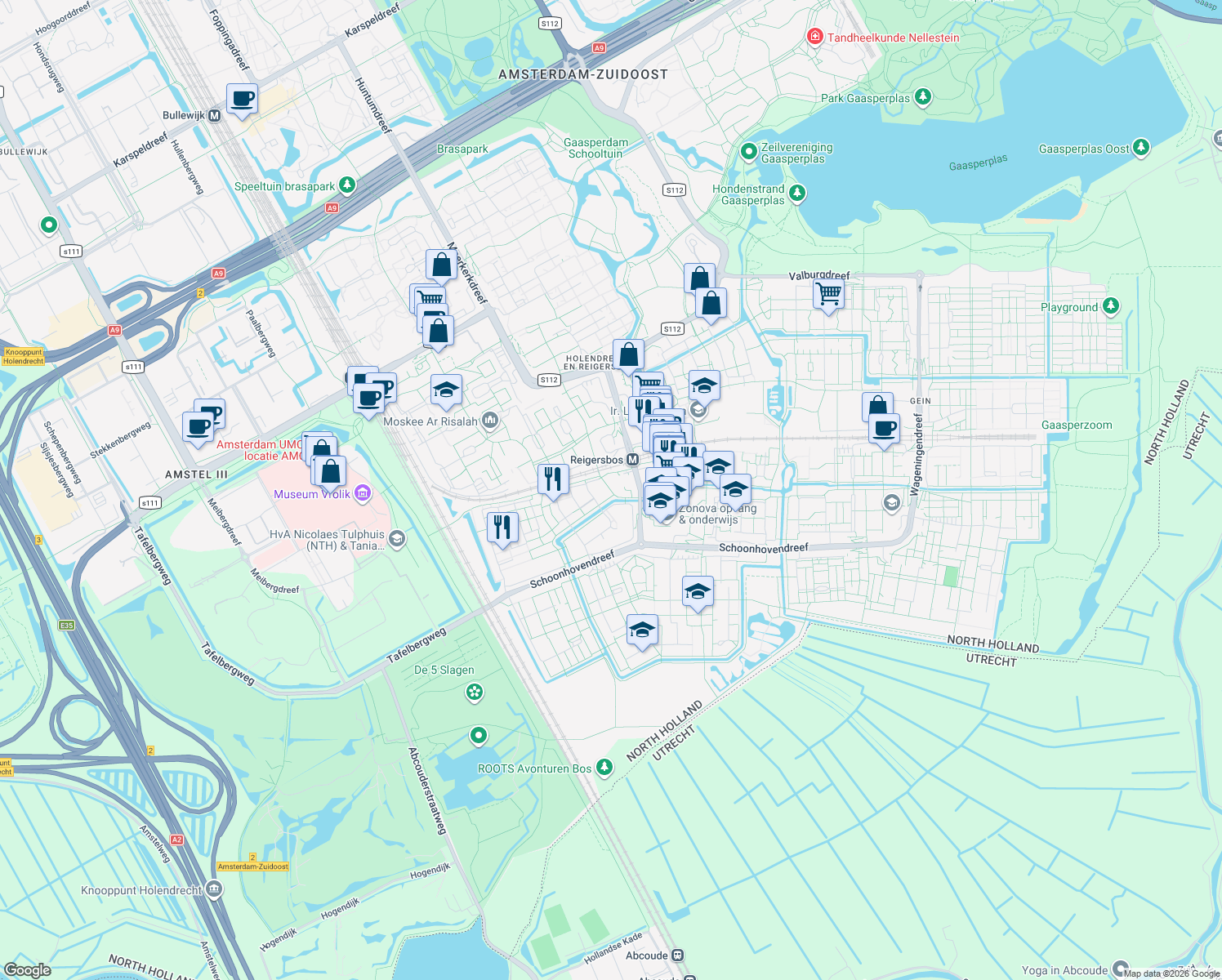
Task: Click the Knooppunt Holendrecht landmark icon
Action: (214, 889)
